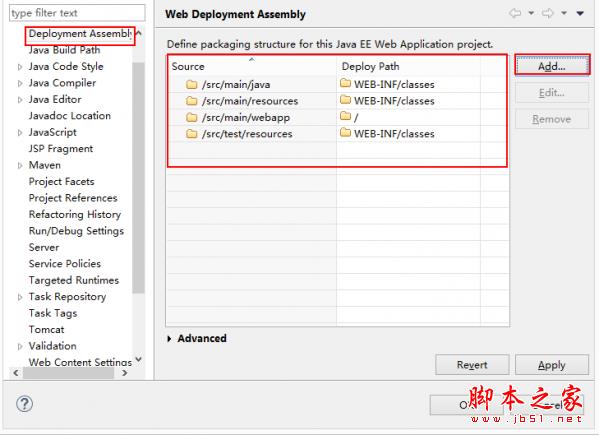
Task: Click the / deploy path cell
Action: tap(408, 117)
